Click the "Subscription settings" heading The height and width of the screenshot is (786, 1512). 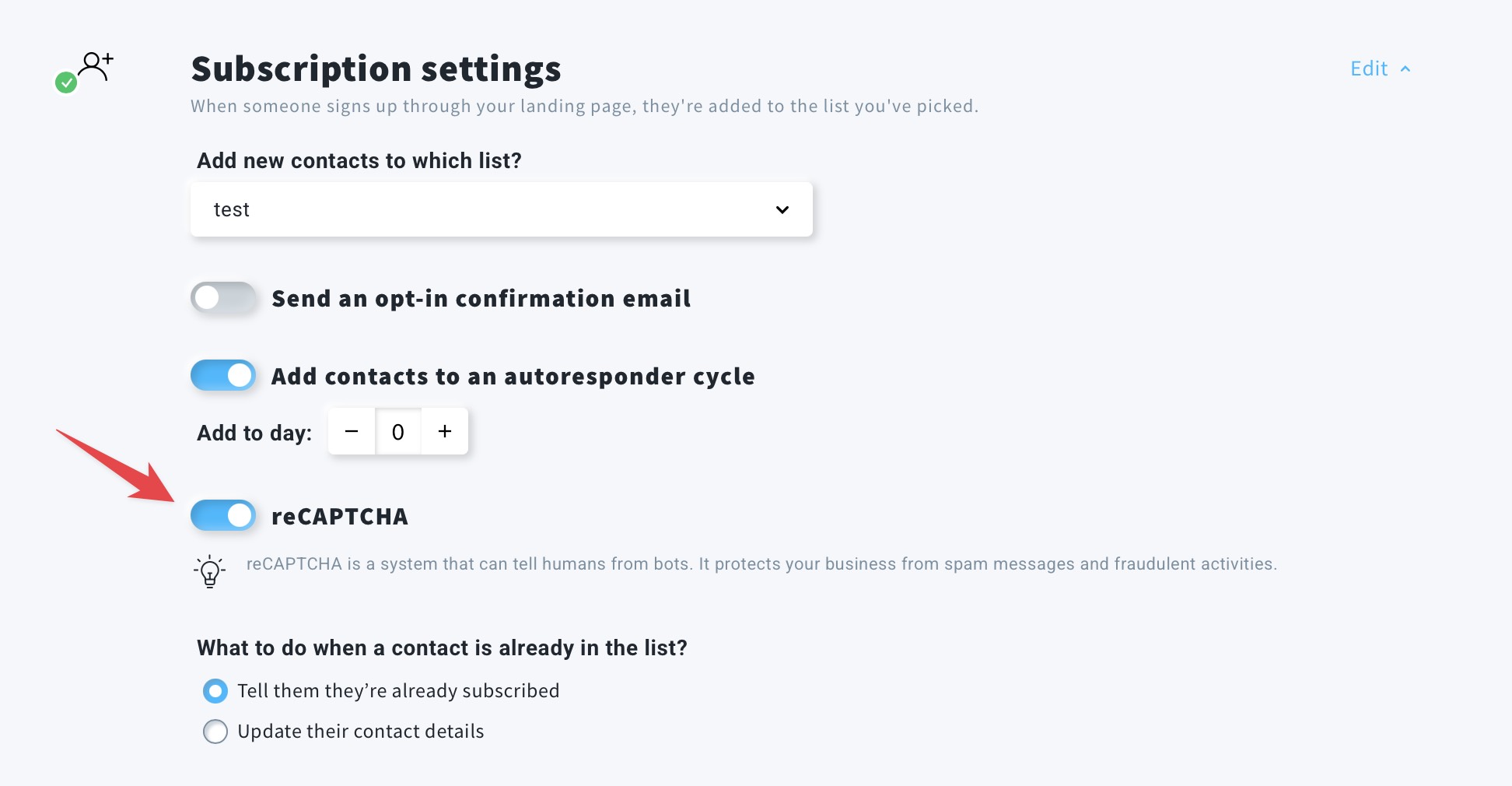[x=376, y=69]
